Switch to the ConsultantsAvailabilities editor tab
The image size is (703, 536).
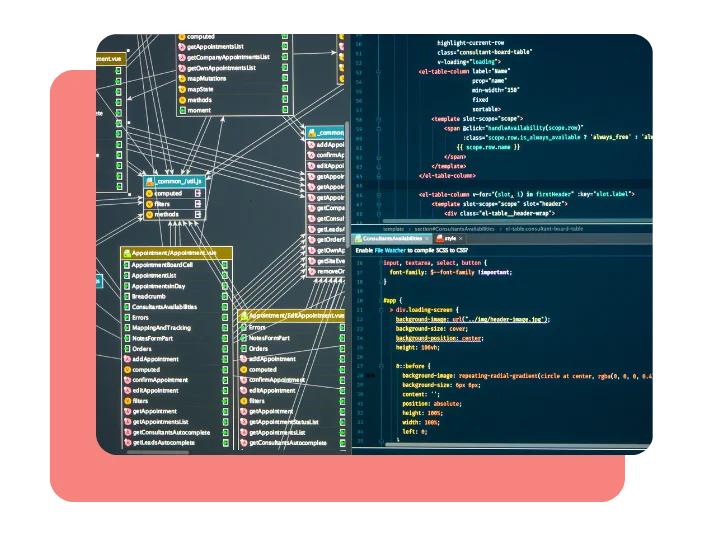[392, 239]
